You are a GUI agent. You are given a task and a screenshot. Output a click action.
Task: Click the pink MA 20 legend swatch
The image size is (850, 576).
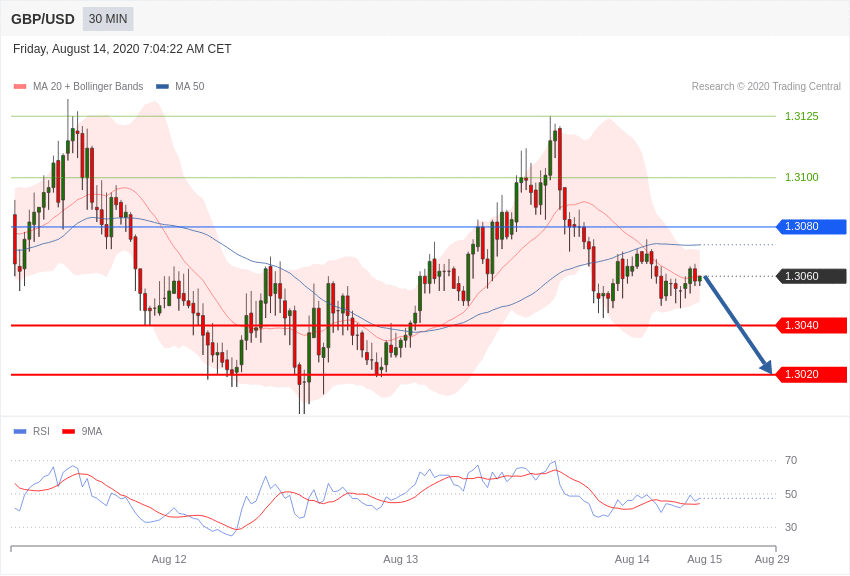(20, 86)
